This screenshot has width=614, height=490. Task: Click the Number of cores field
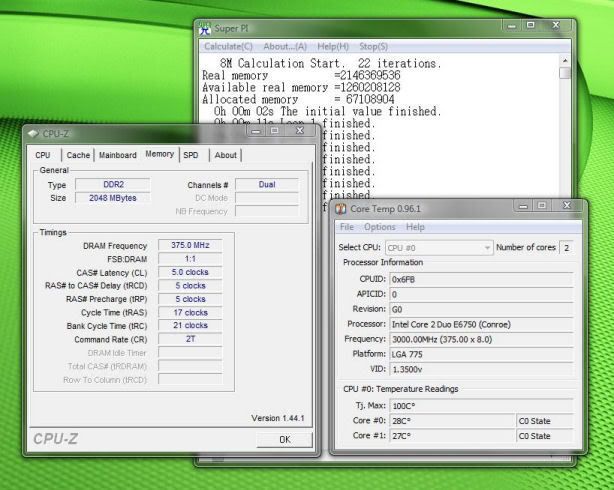pyautogui.click(x=566, y=248)
